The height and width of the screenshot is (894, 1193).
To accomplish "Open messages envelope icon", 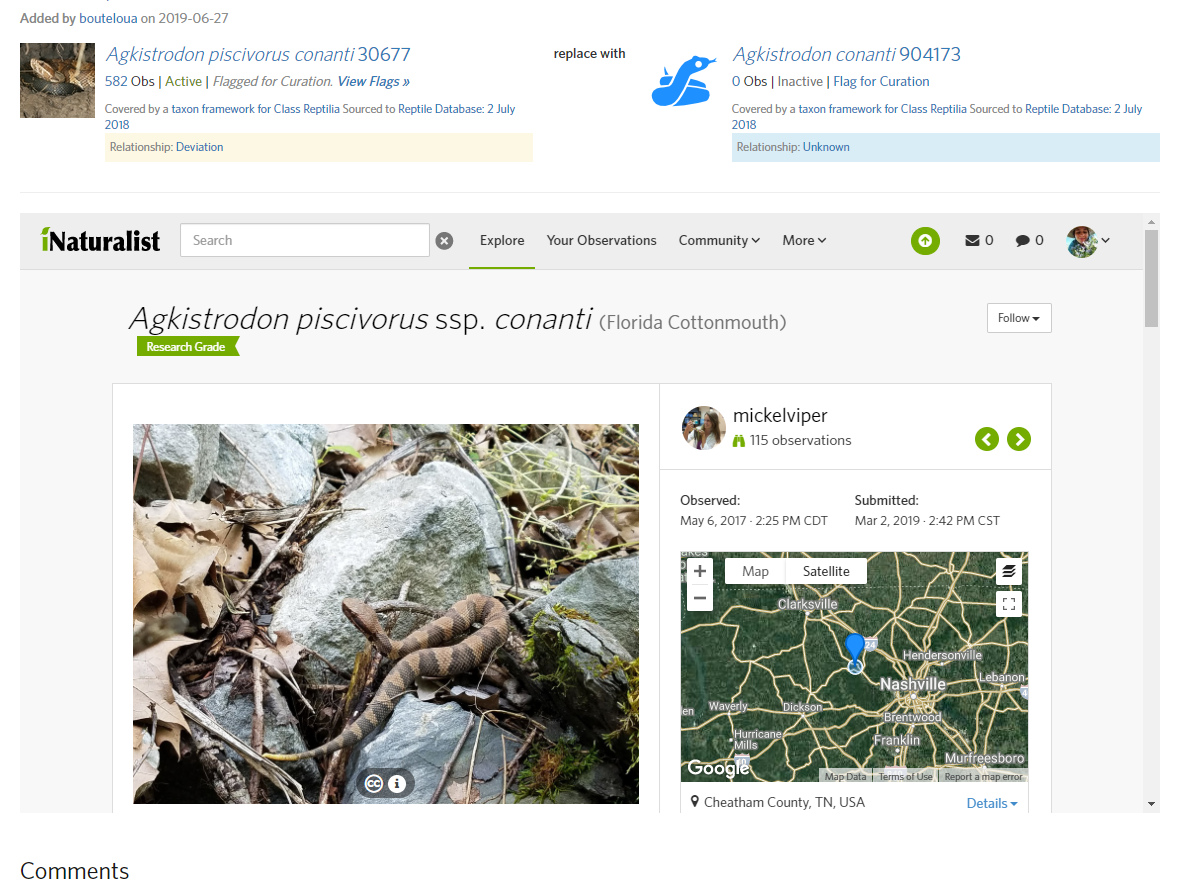I will (x=972, y=240).
